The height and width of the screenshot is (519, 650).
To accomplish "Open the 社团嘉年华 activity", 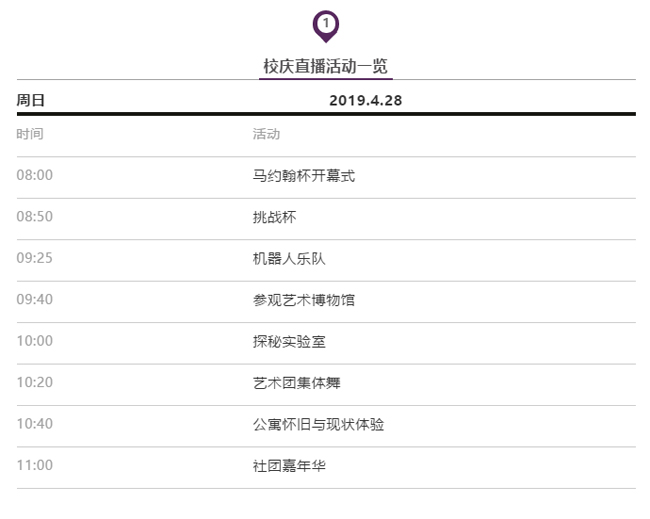I will 289,466.
